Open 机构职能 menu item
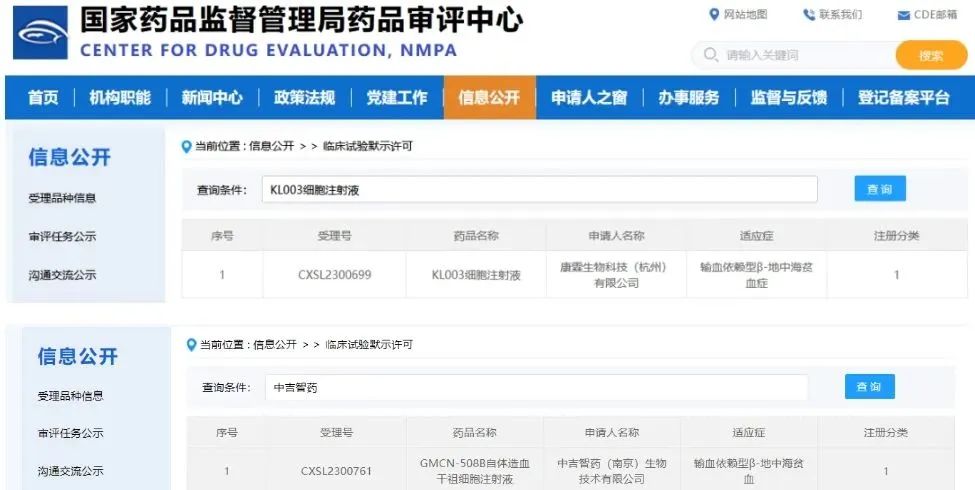The image size is (975, 490). (x=119, y=98)
